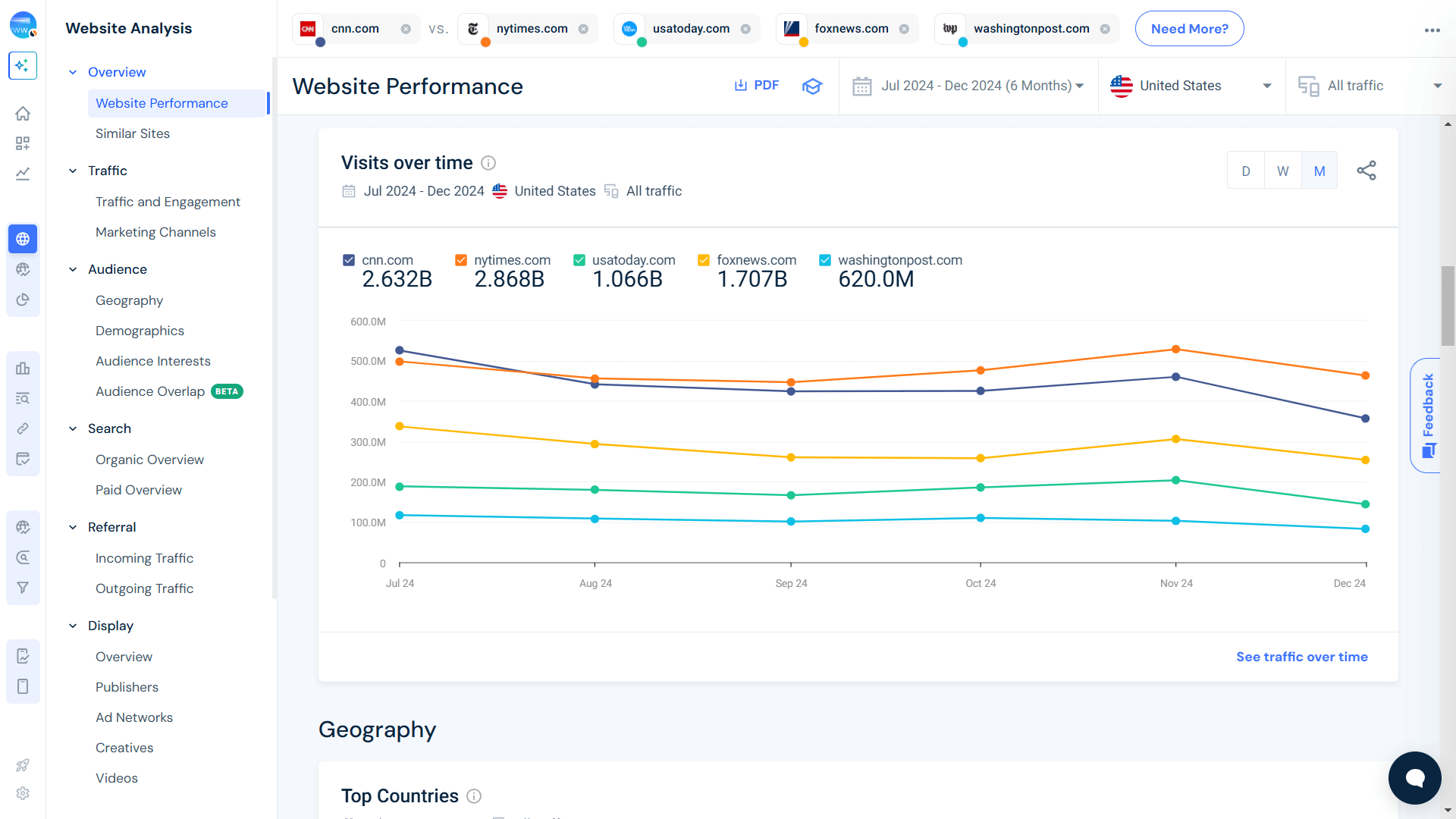Switch chart granularity to Daily (D)

coord(1246,171)
